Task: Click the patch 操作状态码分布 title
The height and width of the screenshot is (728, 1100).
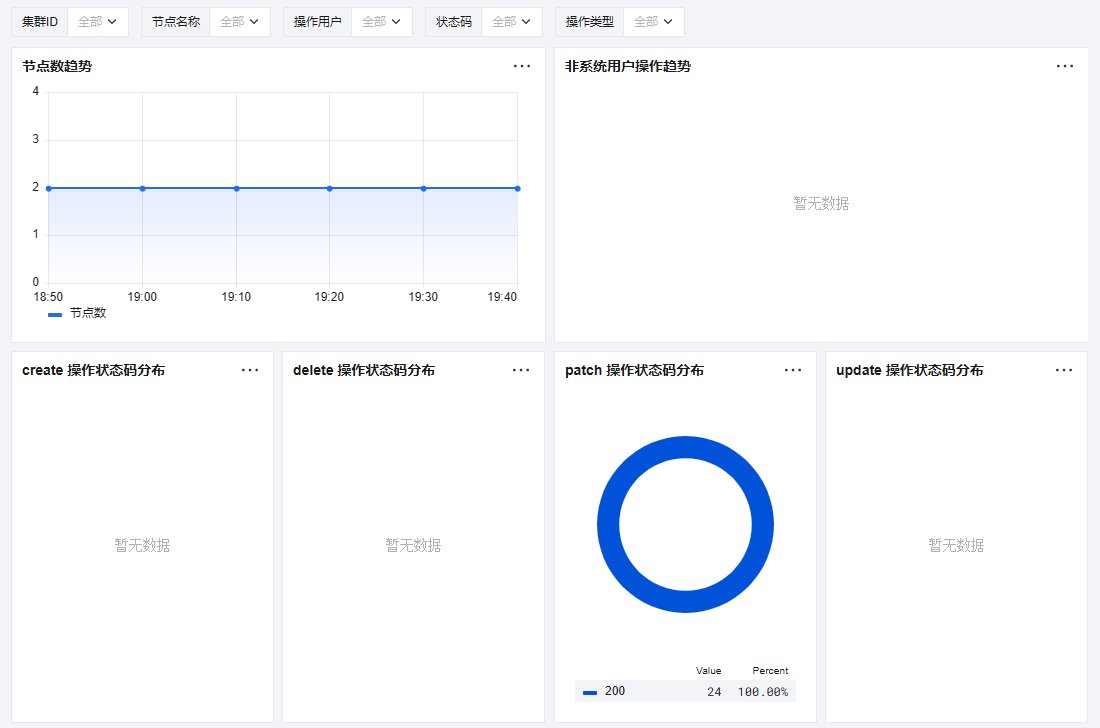Action: 634,370
